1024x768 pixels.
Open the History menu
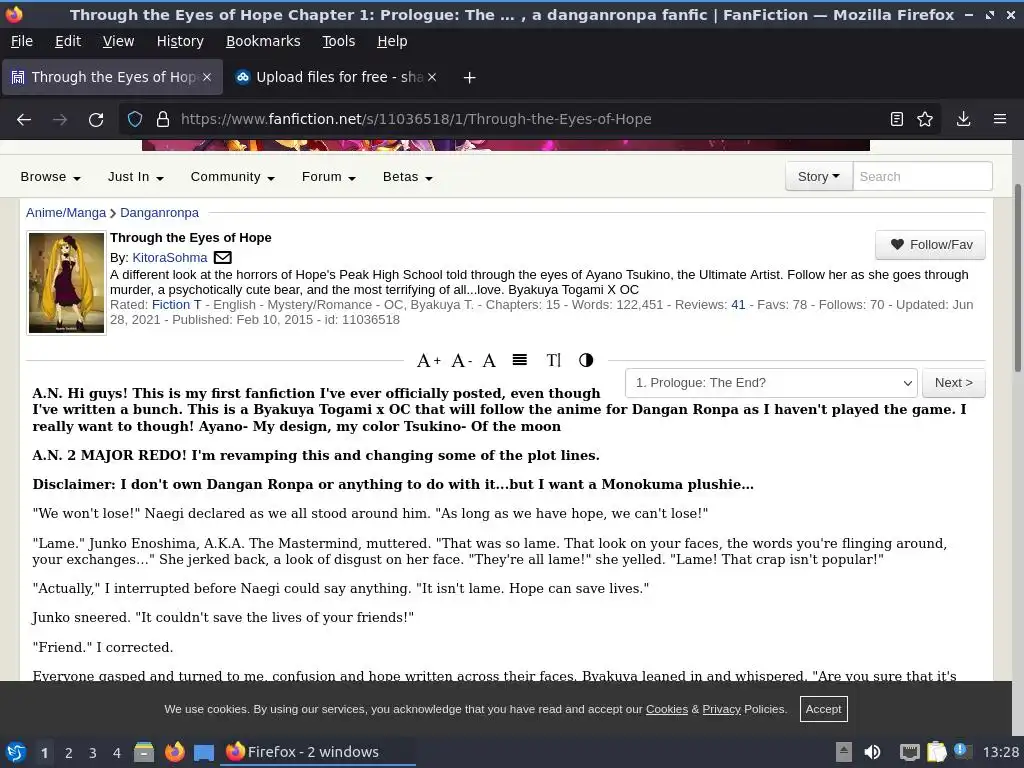(180, 41)
